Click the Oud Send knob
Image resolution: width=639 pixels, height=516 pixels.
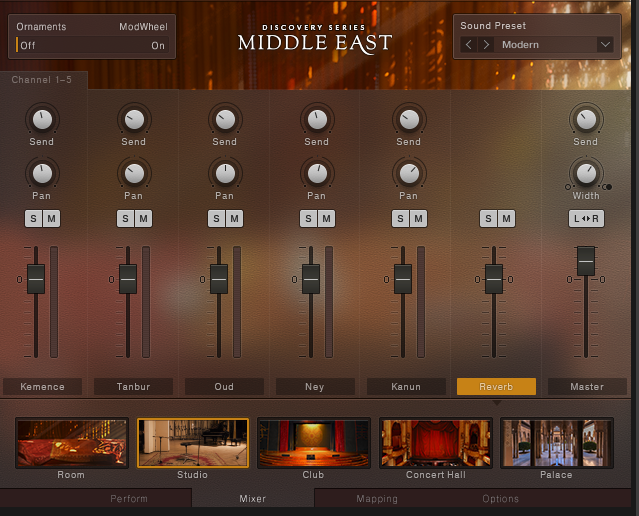click(225, 119)
